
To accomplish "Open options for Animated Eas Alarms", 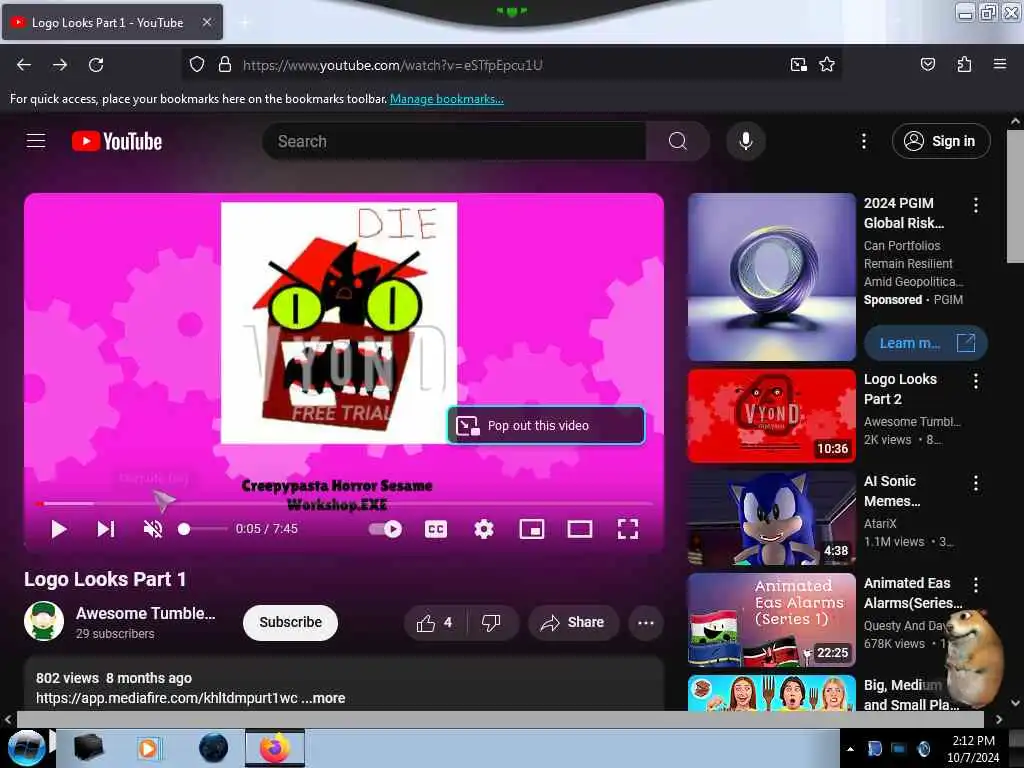I will click(x=976, y=585).
